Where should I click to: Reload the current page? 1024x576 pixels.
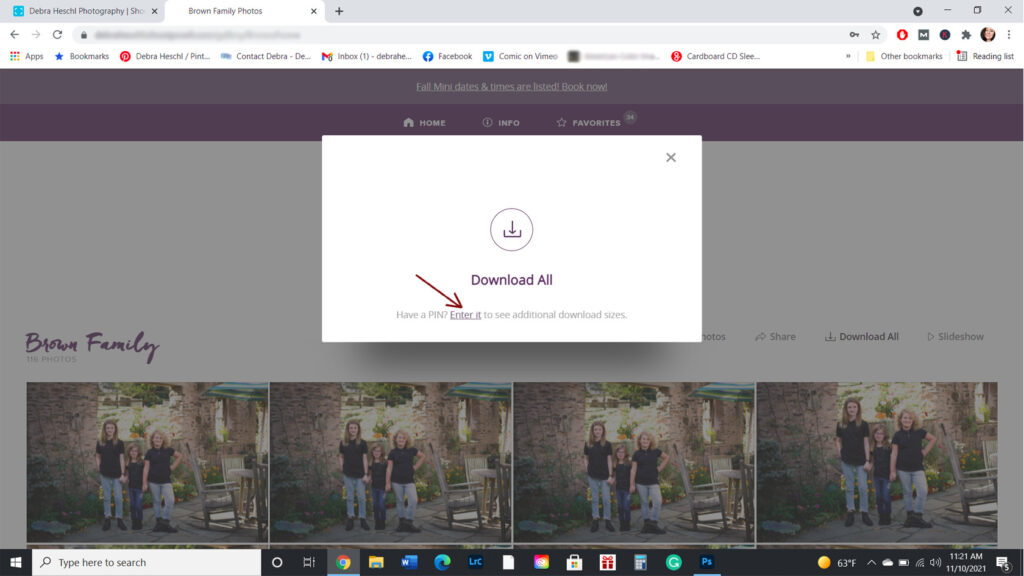[x=57, y=35]
